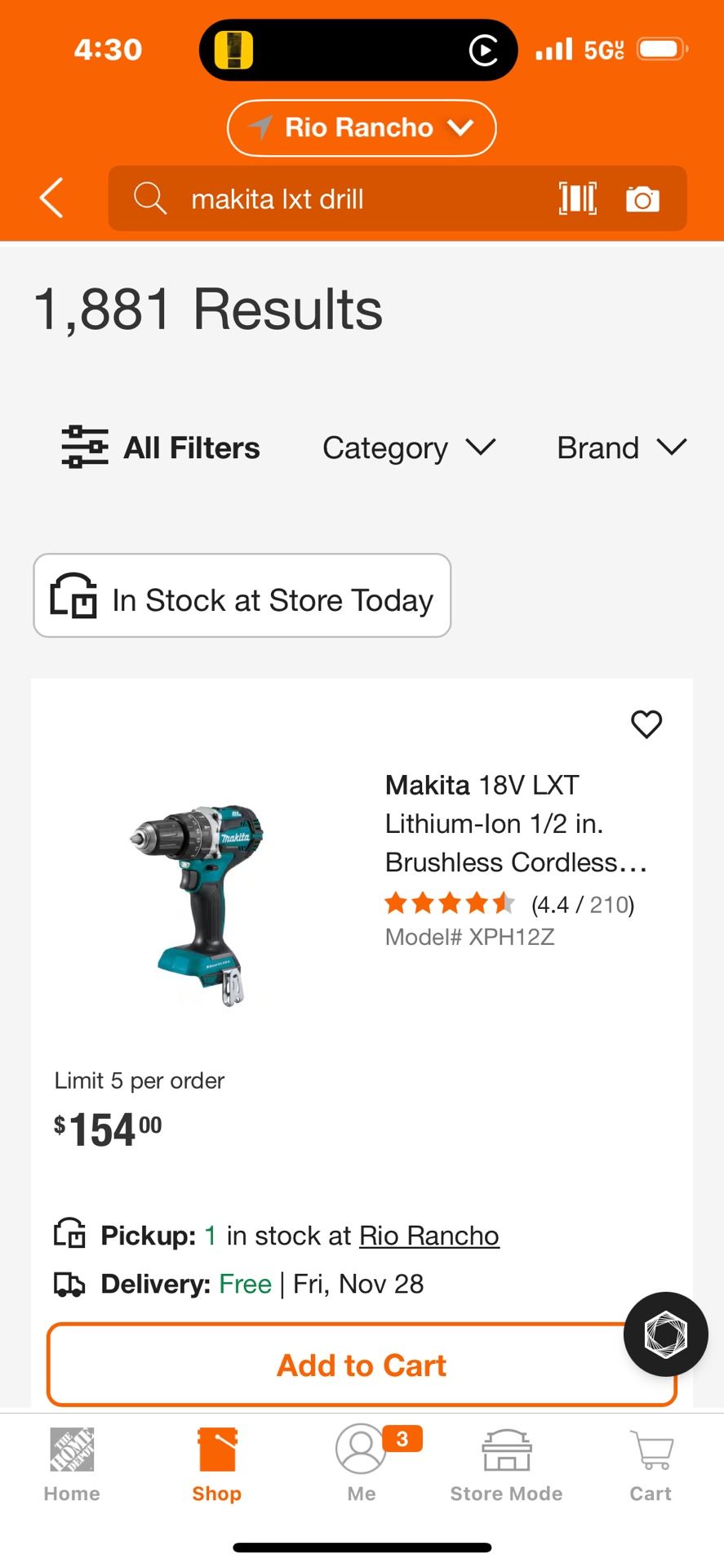
Task: Open the barcode scanner icon
Action: point(577,198)
